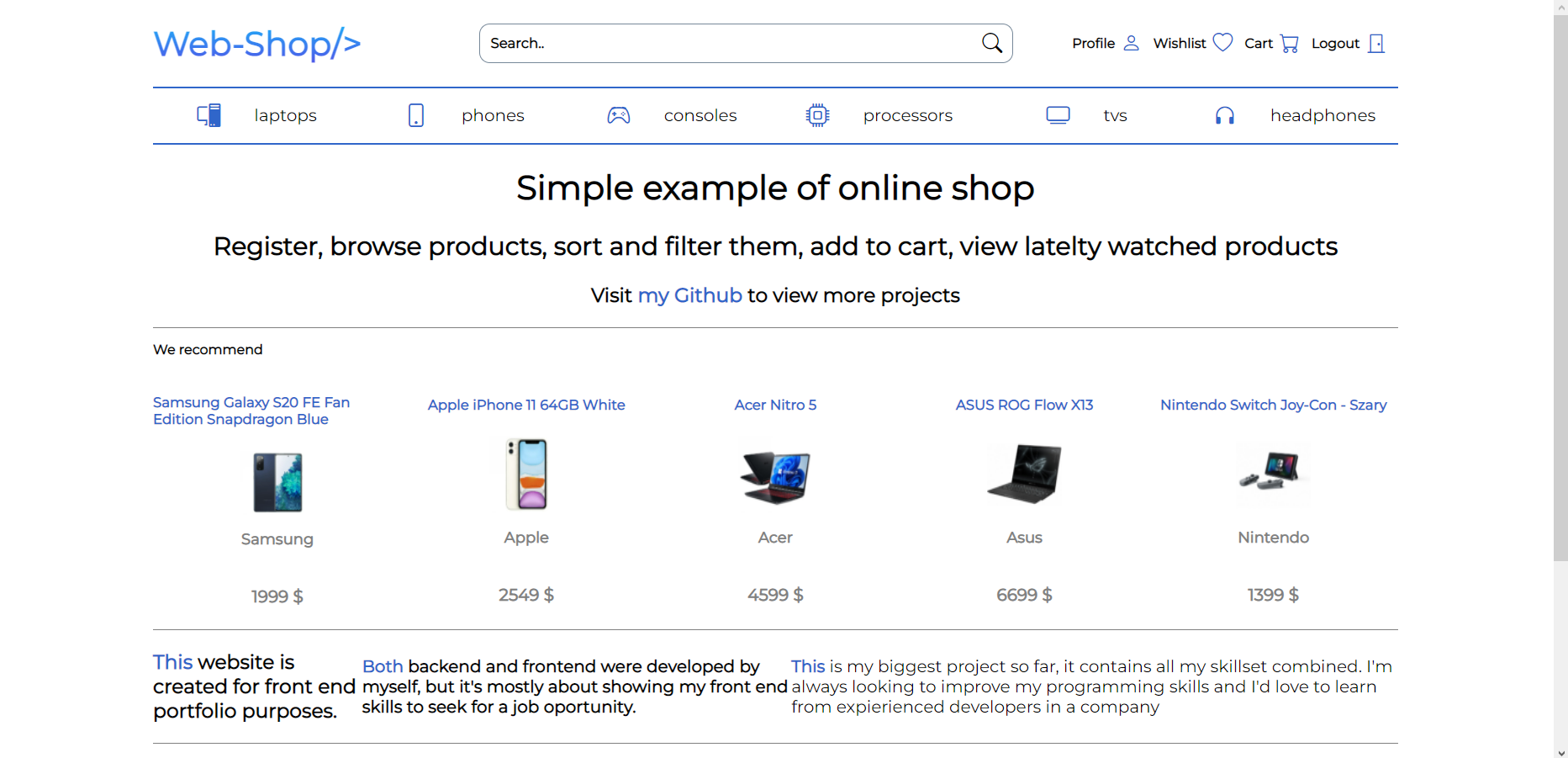Click the Web-Shop logo
This screenshot has width=1568, height=758.
pyautogui.click(x=256, y=44)
